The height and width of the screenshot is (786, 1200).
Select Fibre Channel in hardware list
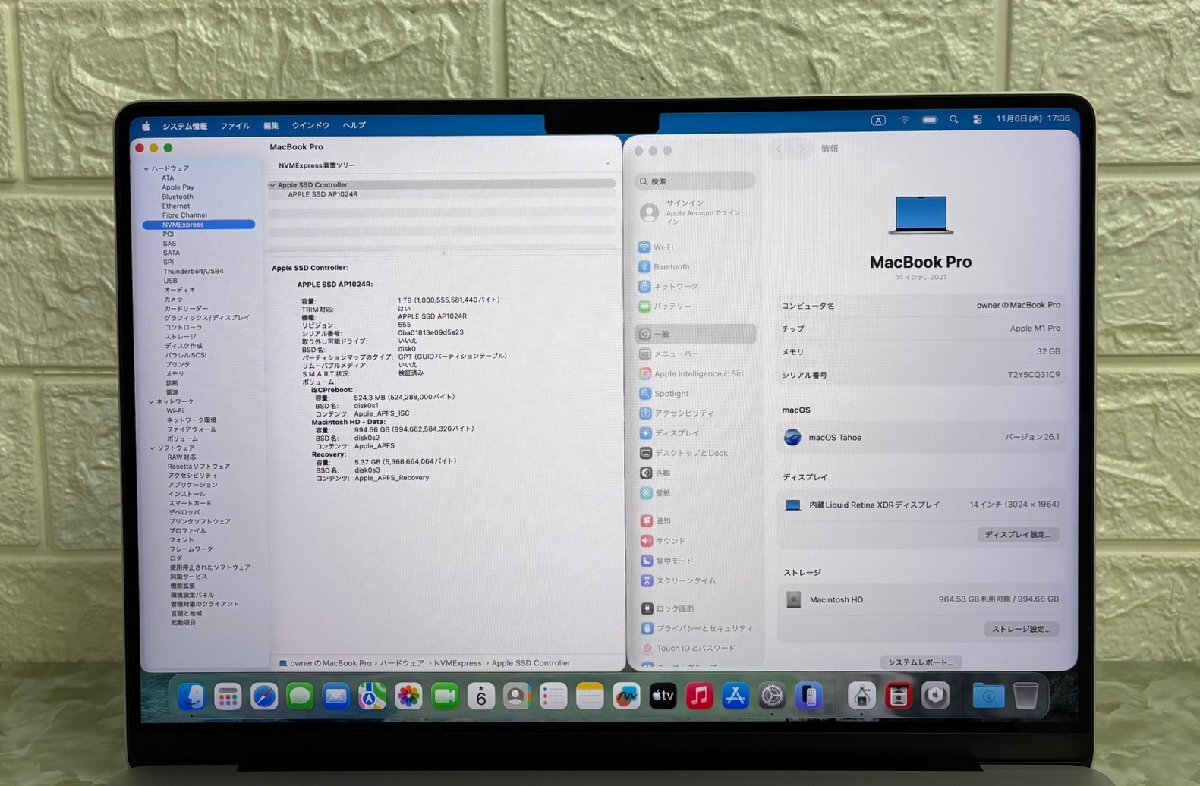tap(184, 215)
